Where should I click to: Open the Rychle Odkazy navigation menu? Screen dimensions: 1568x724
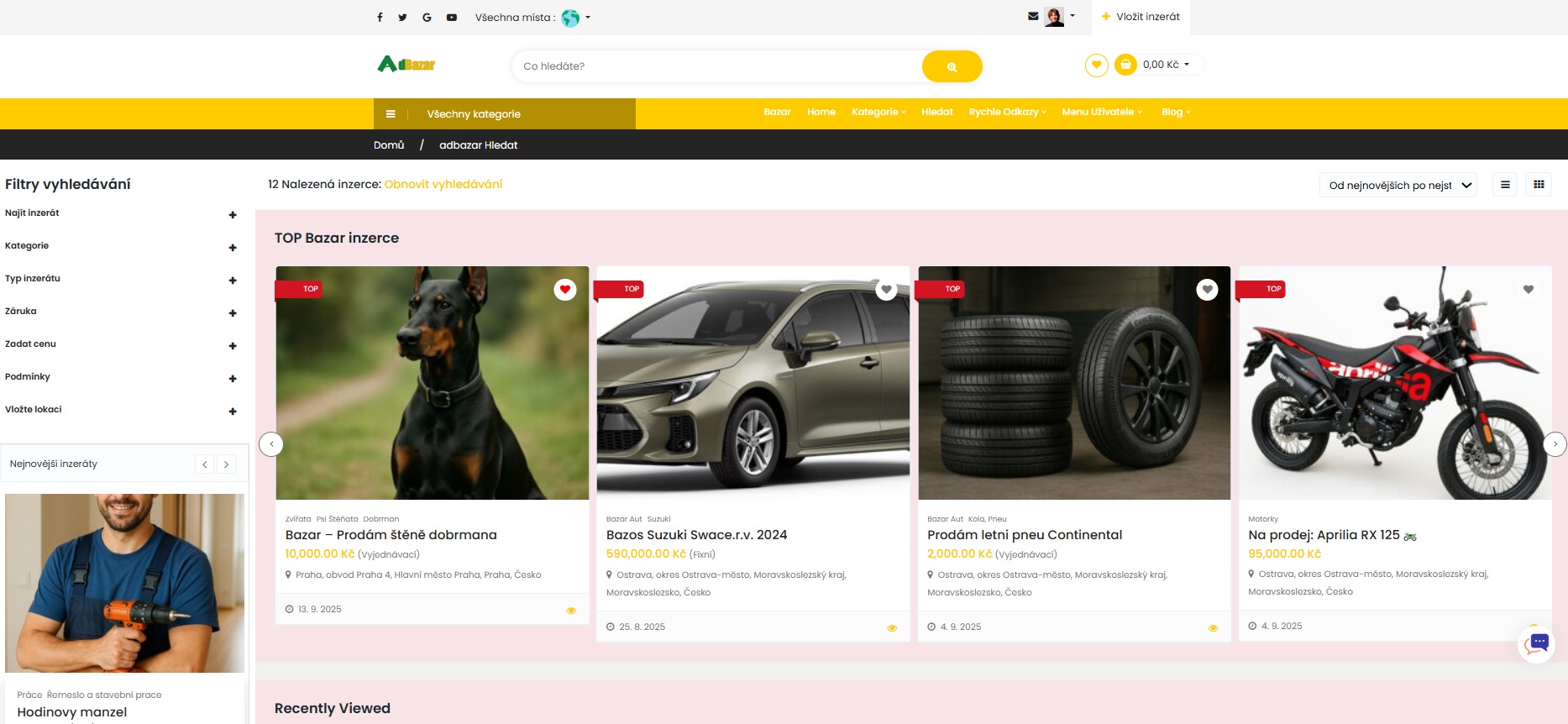click(1007, 112)
